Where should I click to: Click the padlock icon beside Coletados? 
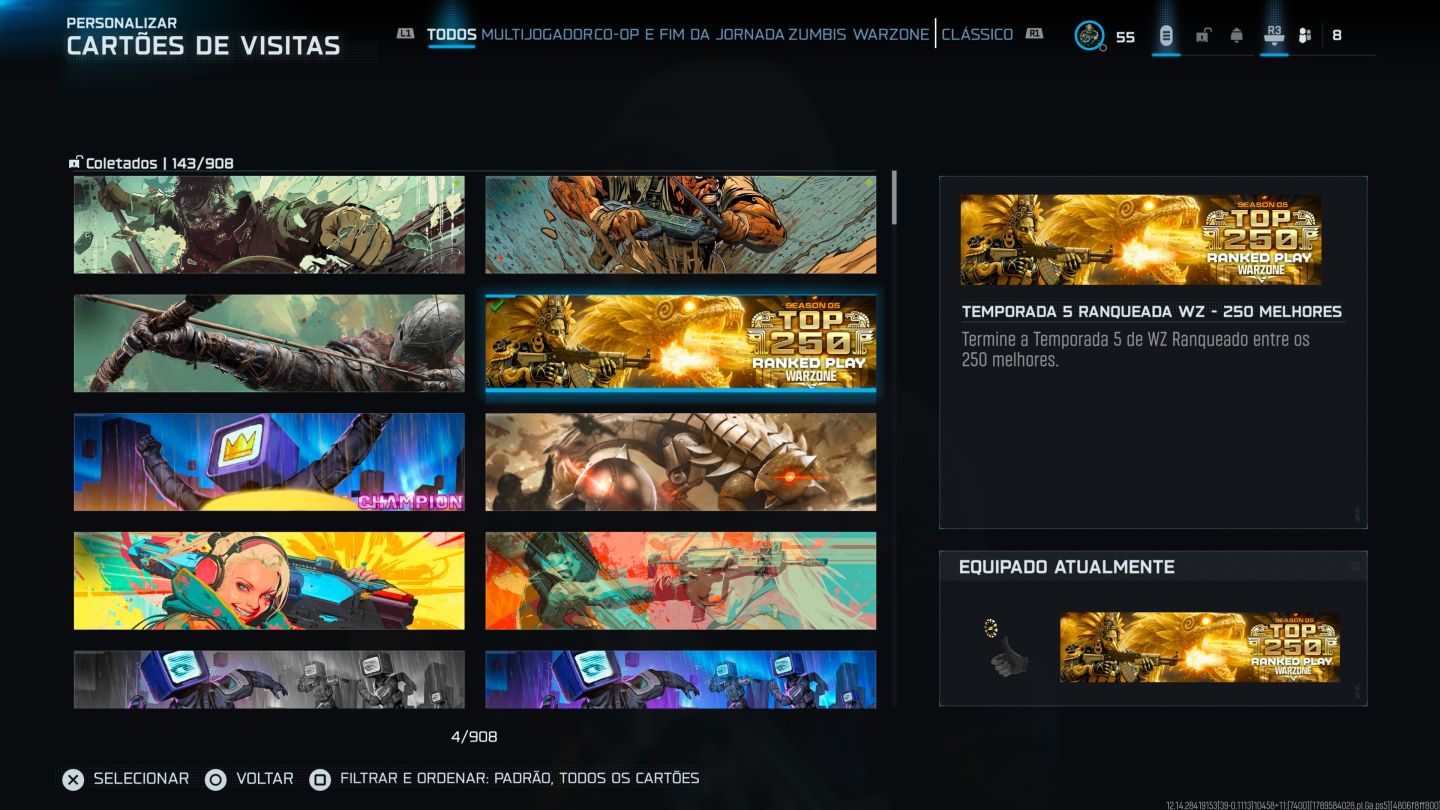click(75, 162)
